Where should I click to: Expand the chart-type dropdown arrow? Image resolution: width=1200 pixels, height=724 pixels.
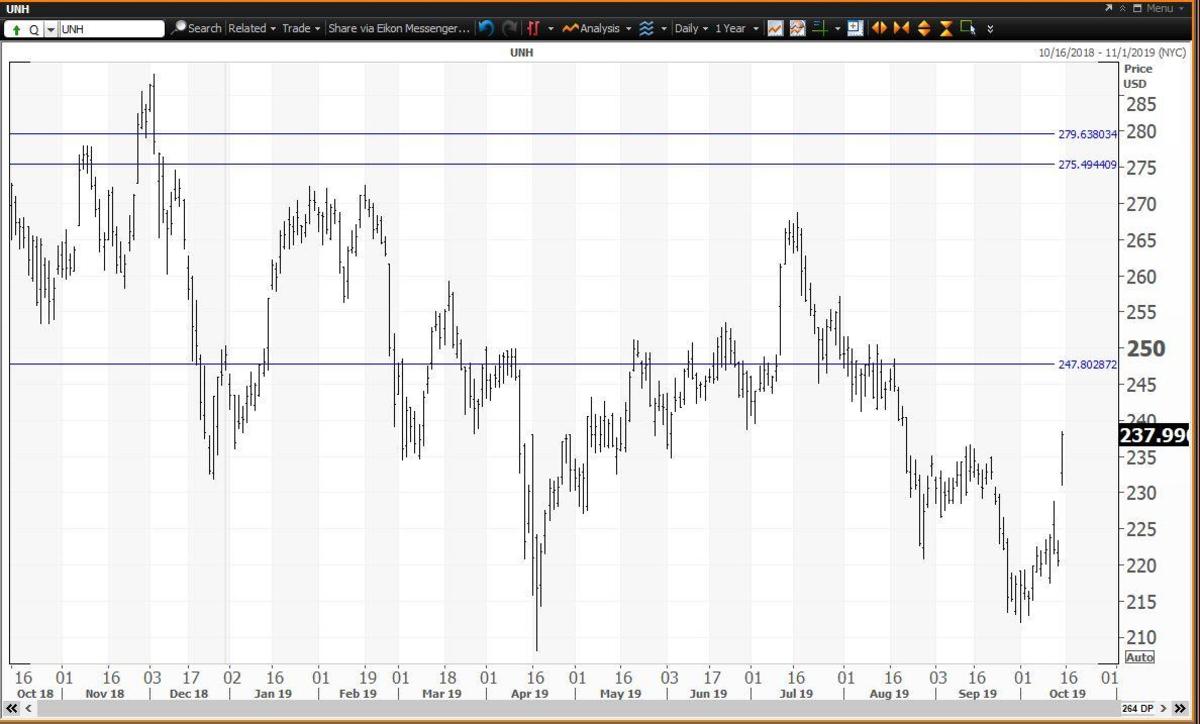tap(550, 29)
